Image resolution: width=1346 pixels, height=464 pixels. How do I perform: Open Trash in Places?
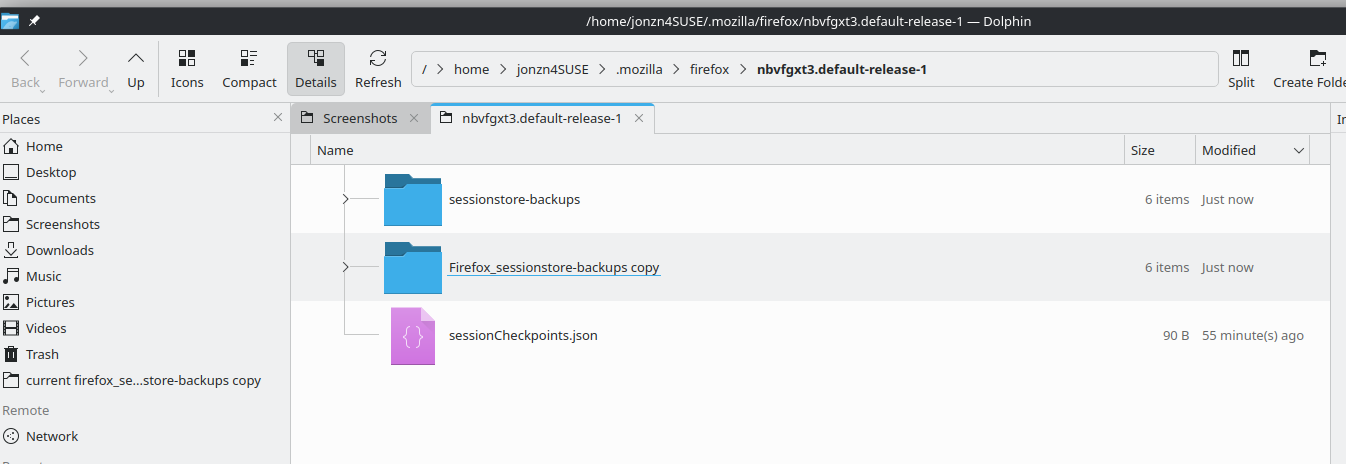145,354
